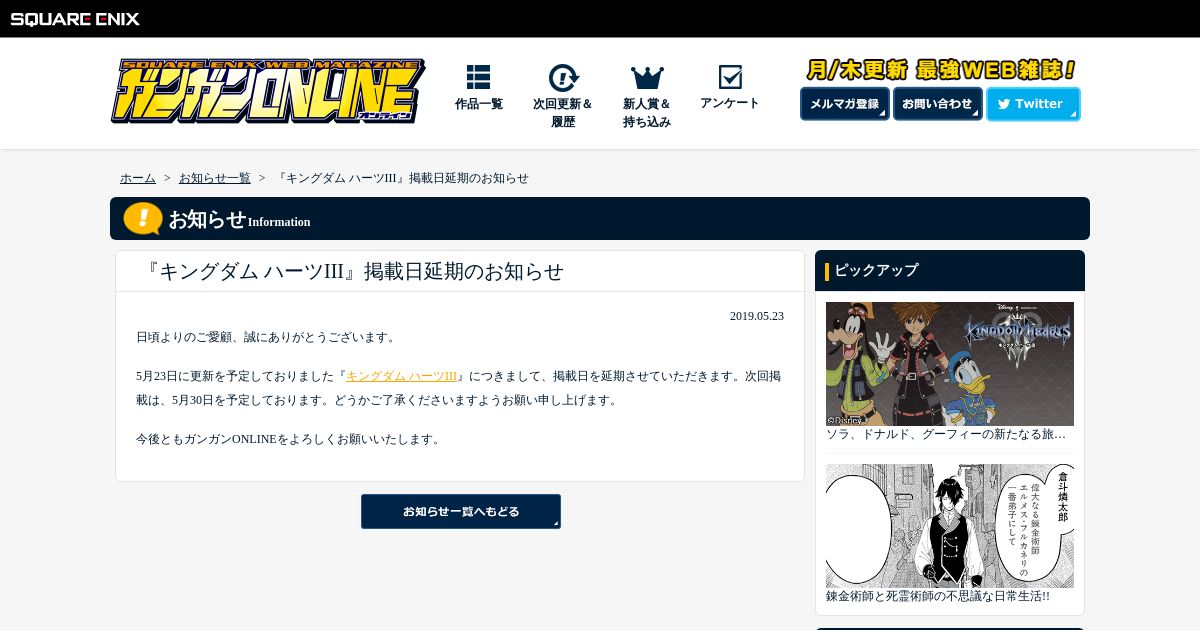The image size is (1200, 630).
Task: Go to ホーム breadcrumb link
Action: [x=138, y=178]
